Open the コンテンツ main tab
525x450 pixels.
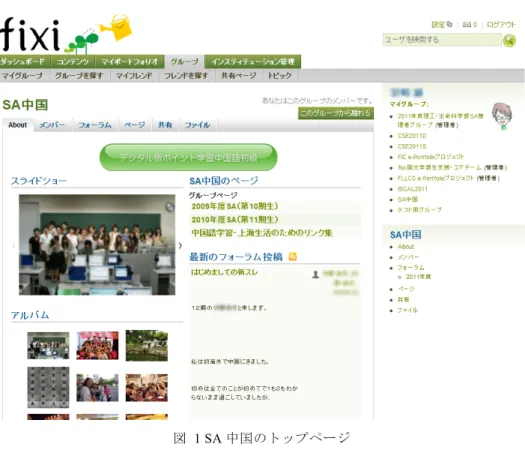[73, 62]
